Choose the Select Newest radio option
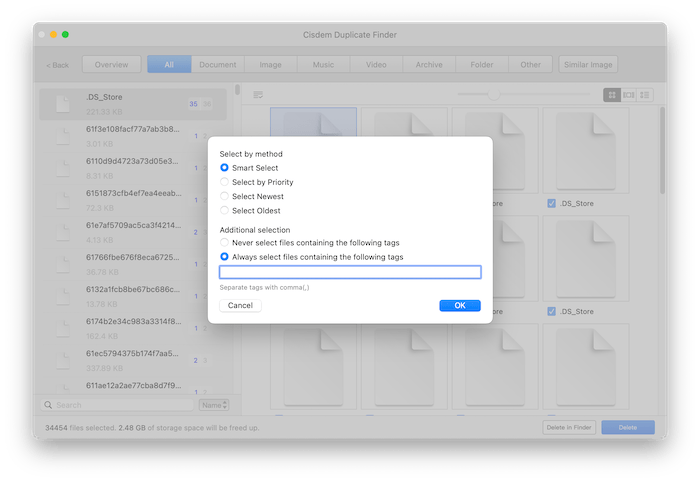 (x=225, y=197)
